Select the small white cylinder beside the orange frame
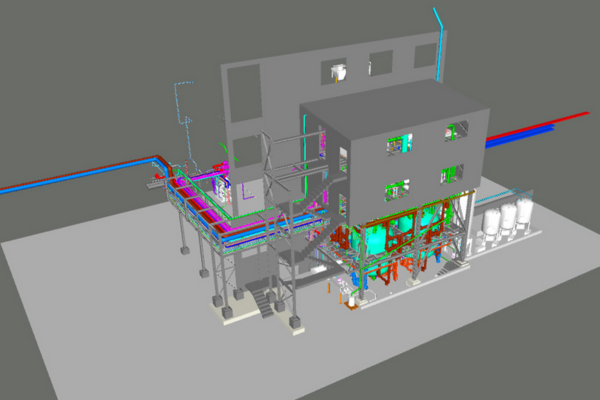 coord(351,300)
